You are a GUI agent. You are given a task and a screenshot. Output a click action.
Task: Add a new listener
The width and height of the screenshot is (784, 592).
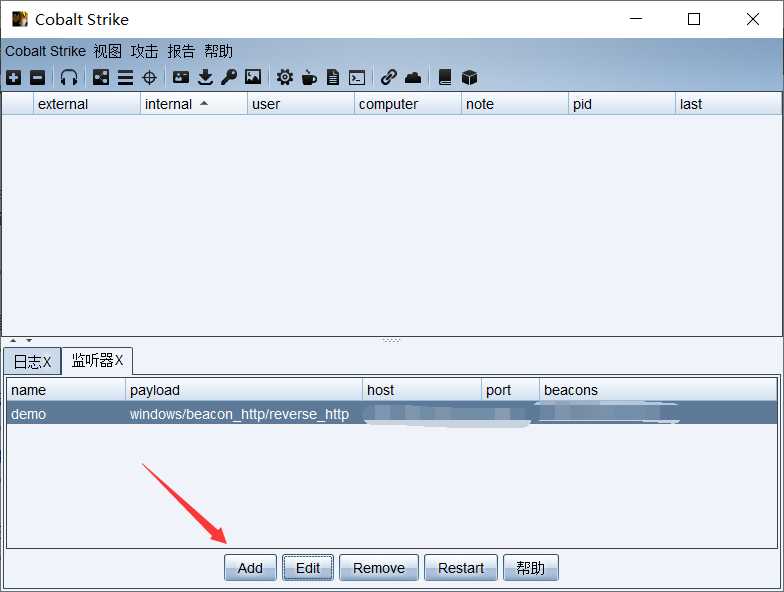[x=250, y=568]
